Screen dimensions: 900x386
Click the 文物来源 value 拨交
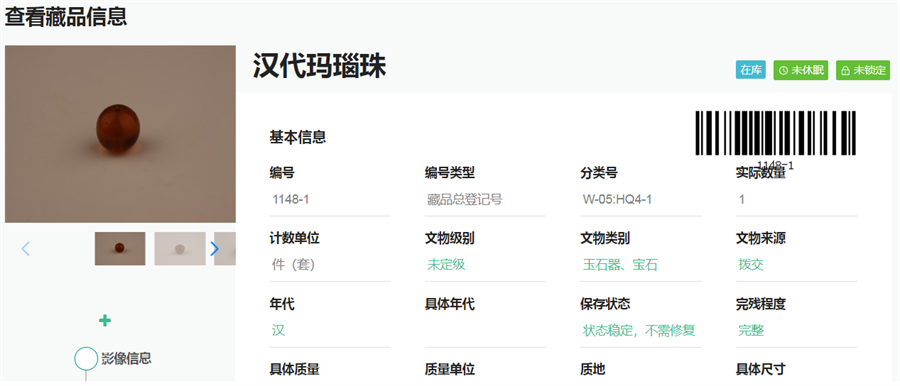[751, 265]
